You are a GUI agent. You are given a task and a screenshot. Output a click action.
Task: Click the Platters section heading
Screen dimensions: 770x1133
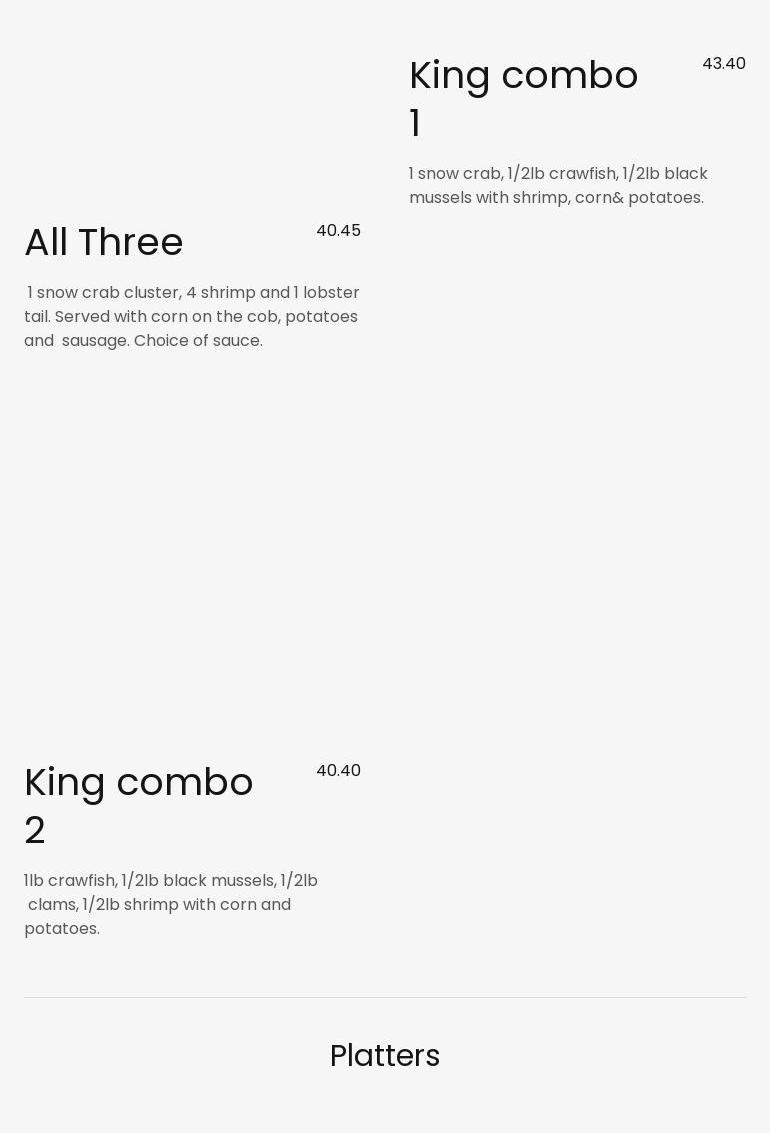click(x=385, y=1056)
